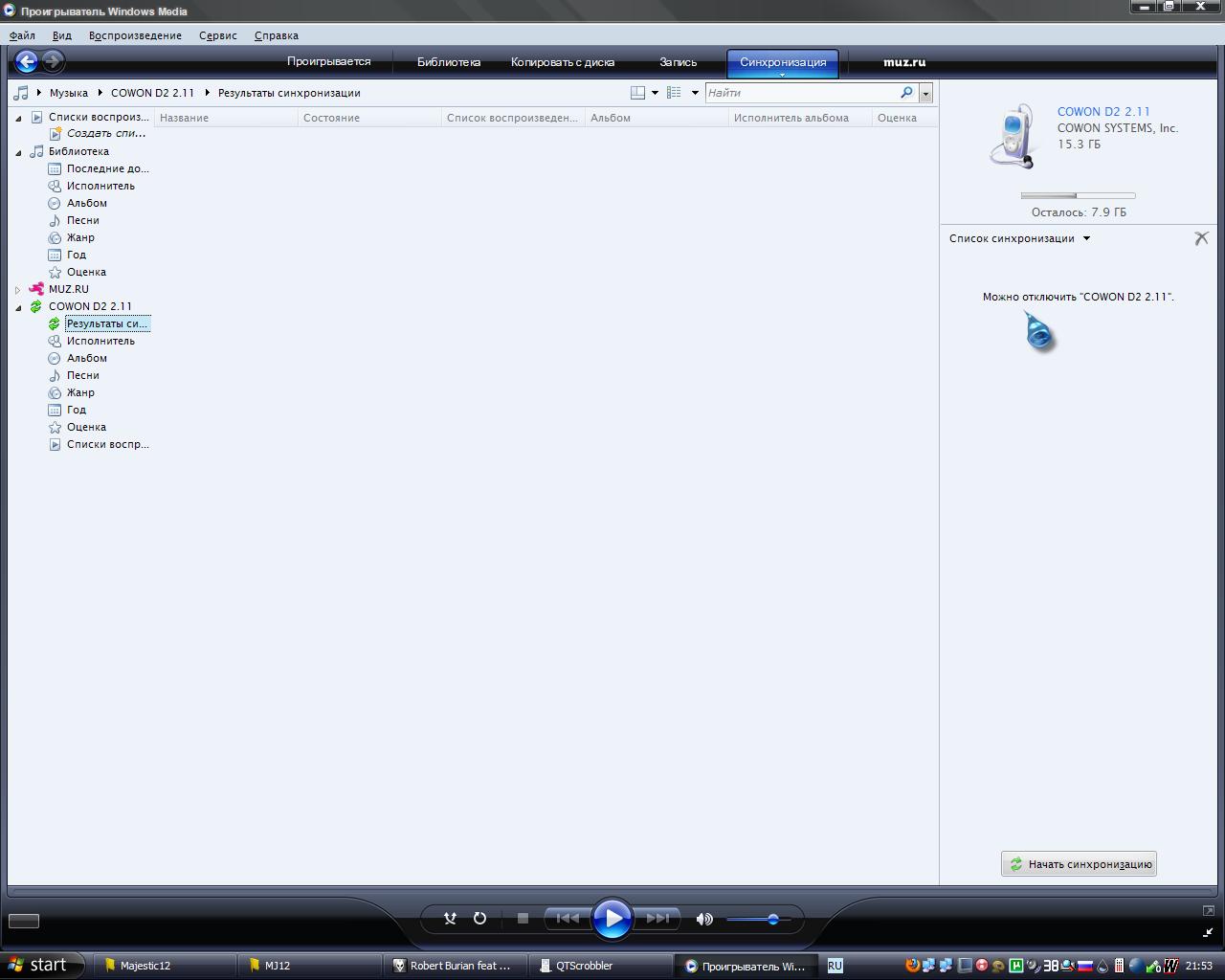Start playback with the Play button
Image resolution: width=1225 pixels, height=980 pixels.
point(612,919)
